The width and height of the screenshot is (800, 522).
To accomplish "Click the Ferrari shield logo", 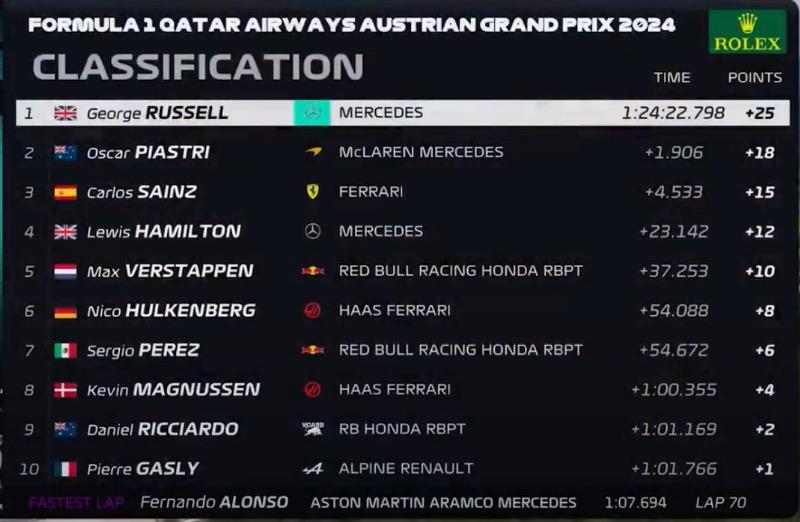I will tap(313, 191).
